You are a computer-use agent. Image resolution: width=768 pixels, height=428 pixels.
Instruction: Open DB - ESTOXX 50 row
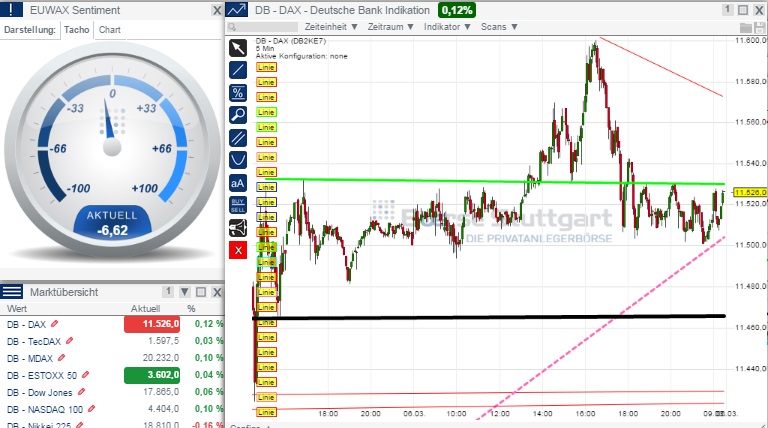click(112, 375)
